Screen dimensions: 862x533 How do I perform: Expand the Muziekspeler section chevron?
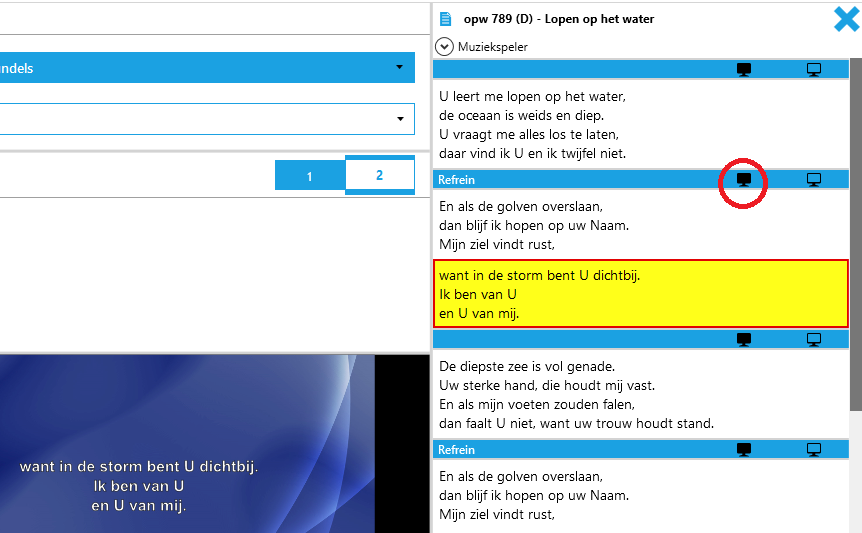[444, 47]
